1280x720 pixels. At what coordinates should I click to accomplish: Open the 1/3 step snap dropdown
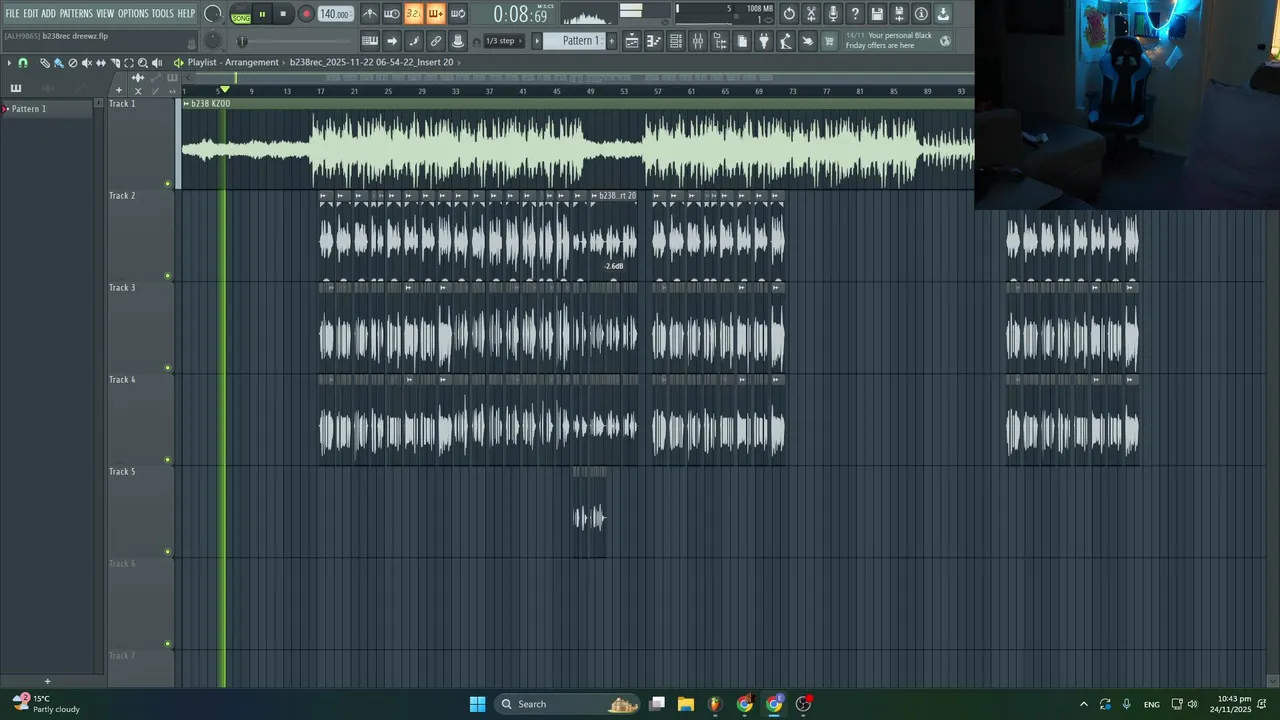[x=504, y=41]
